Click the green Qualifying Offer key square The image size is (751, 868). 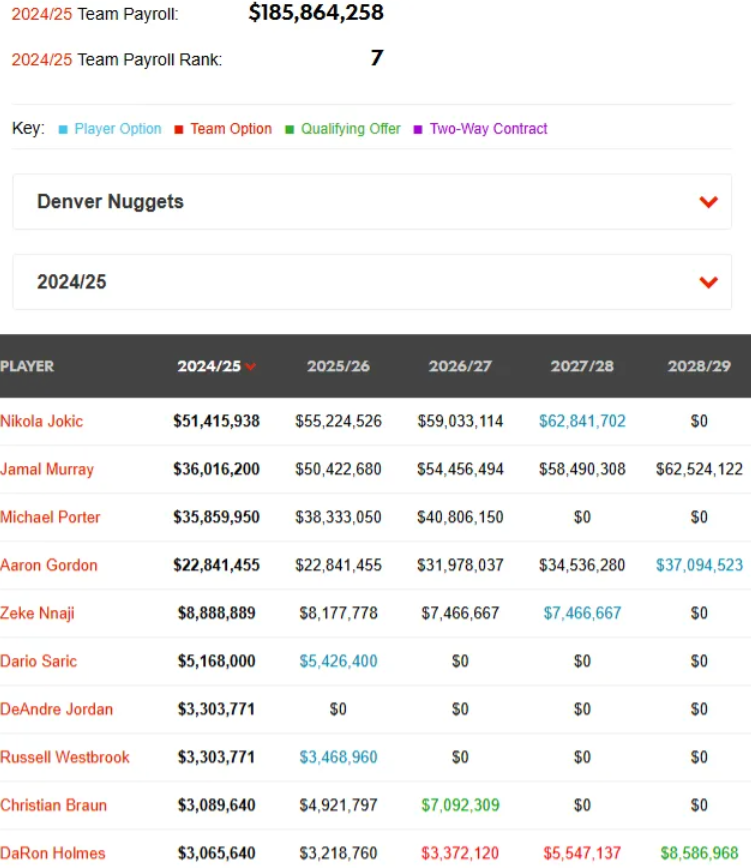(289, 130)
